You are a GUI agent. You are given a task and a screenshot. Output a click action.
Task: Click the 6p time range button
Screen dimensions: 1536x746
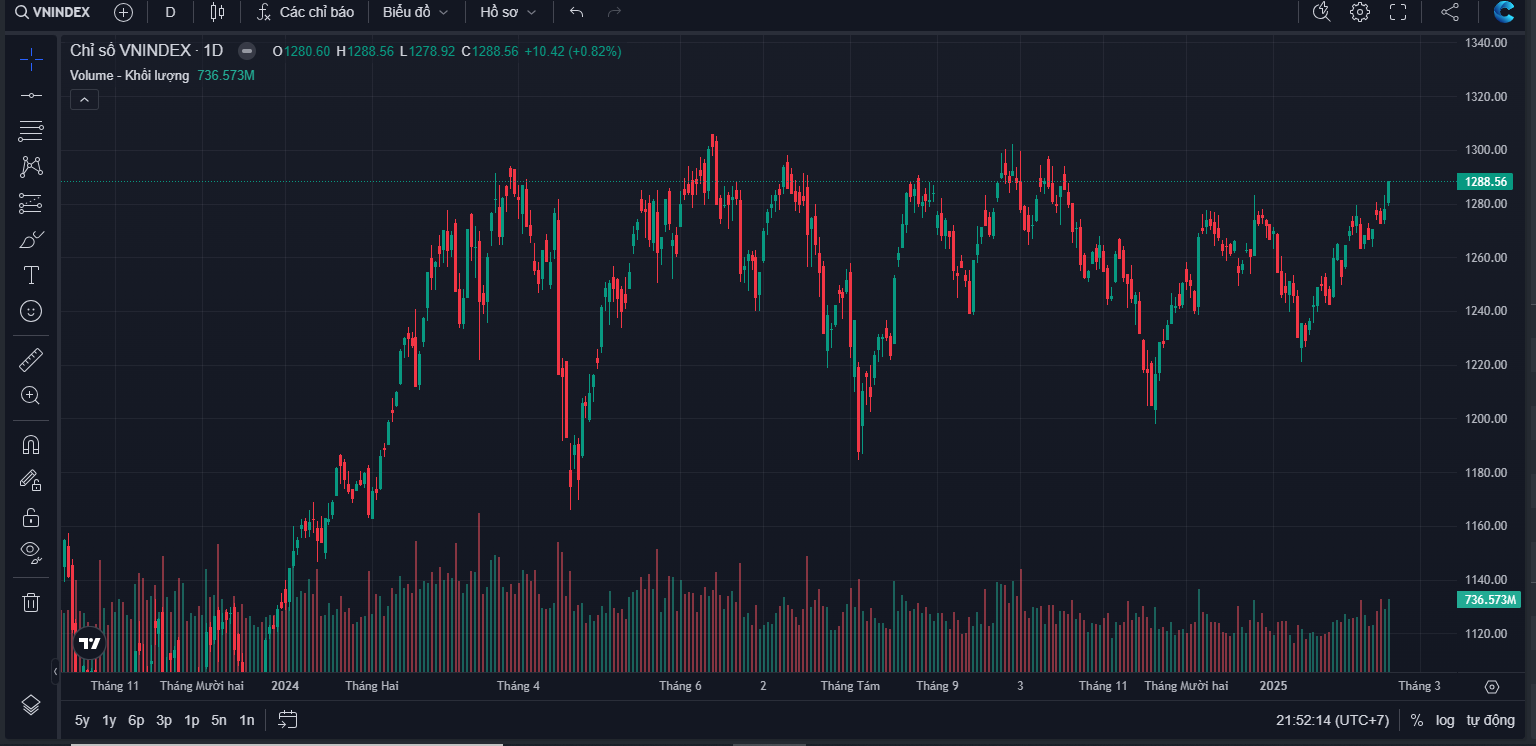136,720
